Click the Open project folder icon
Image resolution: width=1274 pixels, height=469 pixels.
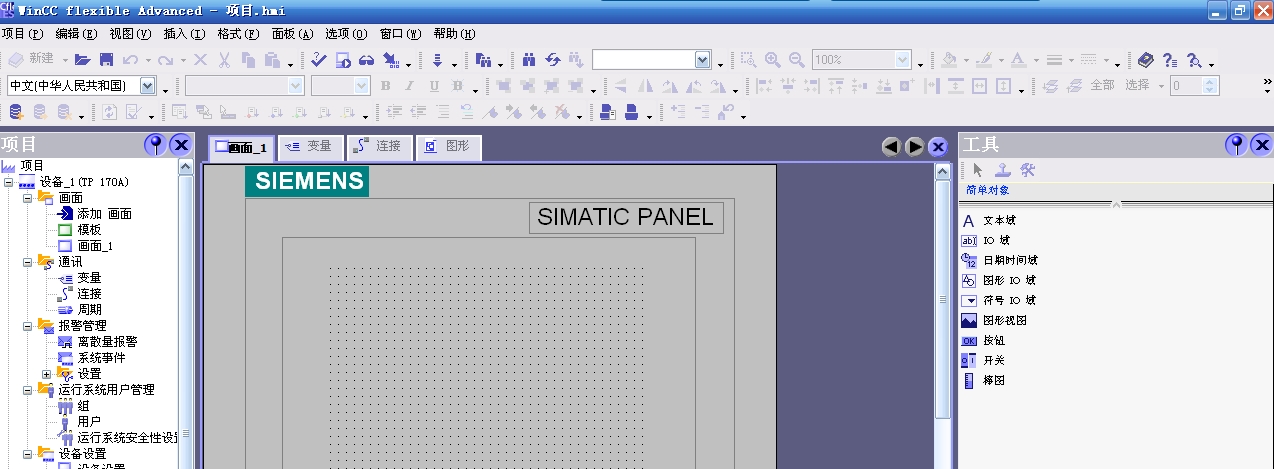click(x=83, y=60)
